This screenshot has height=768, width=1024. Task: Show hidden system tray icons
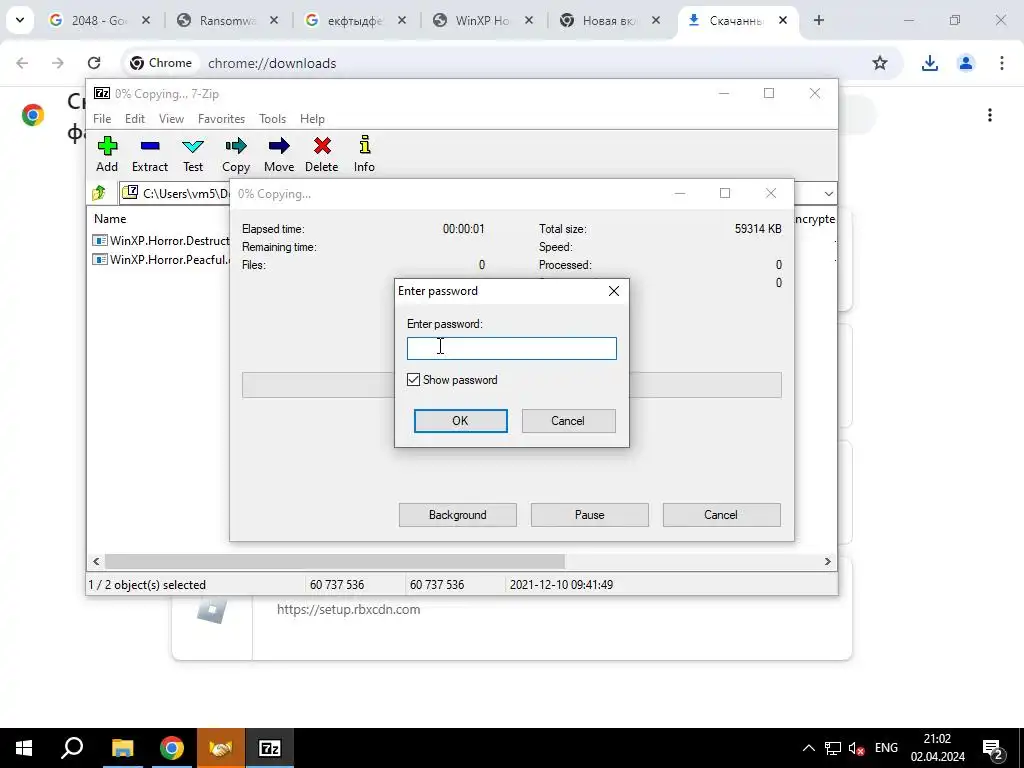click(808, 748)
